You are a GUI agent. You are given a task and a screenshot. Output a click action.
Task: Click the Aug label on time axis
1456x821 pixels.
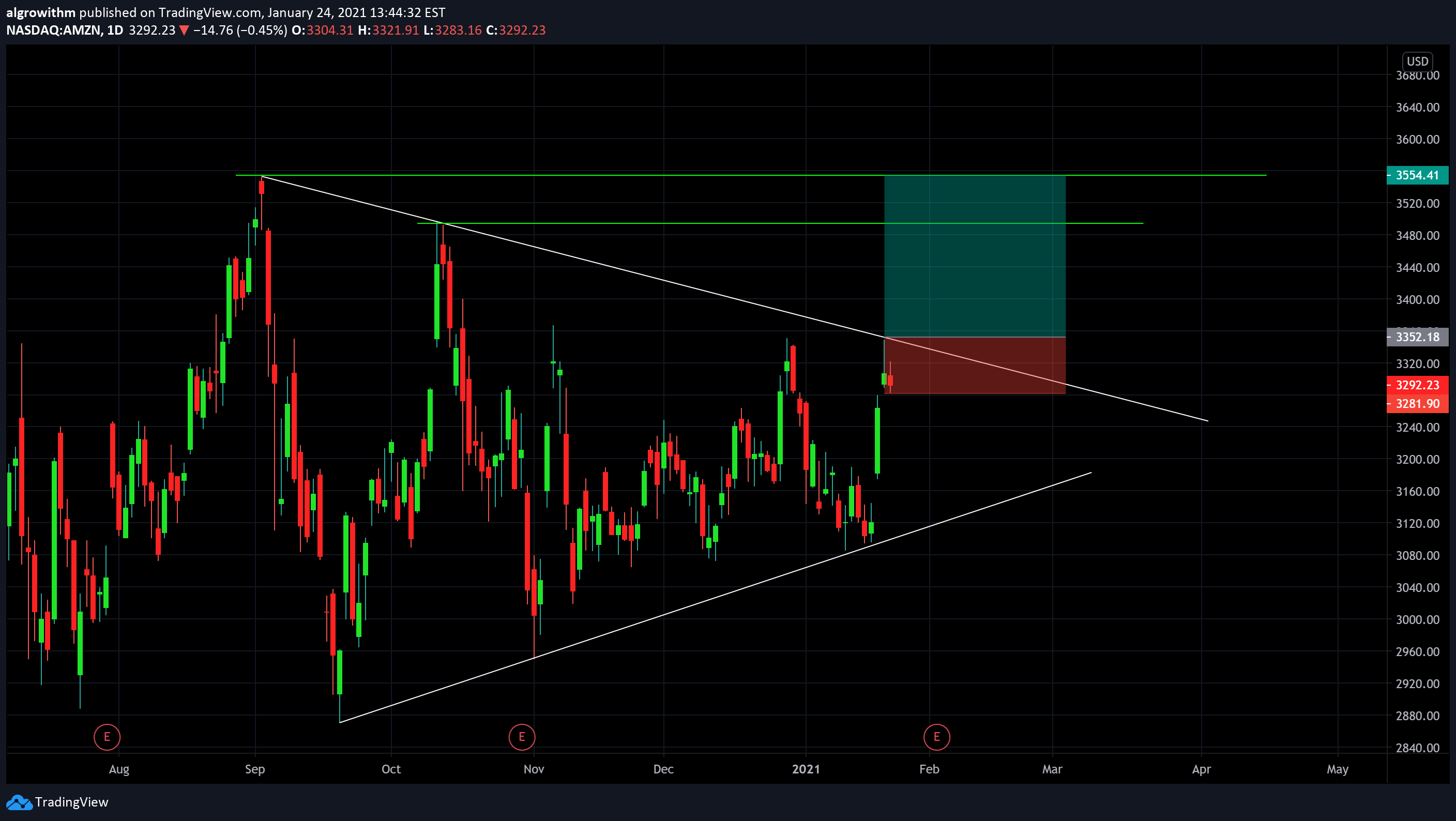[119, 769]
